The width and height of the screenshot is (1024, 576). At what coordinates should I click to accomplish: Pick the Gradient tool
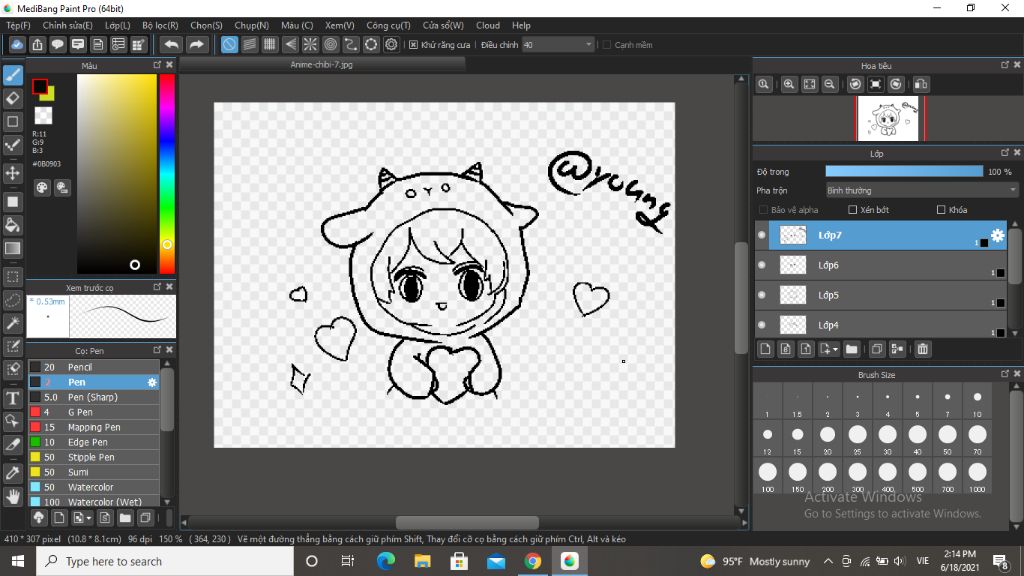pos(13,248)
